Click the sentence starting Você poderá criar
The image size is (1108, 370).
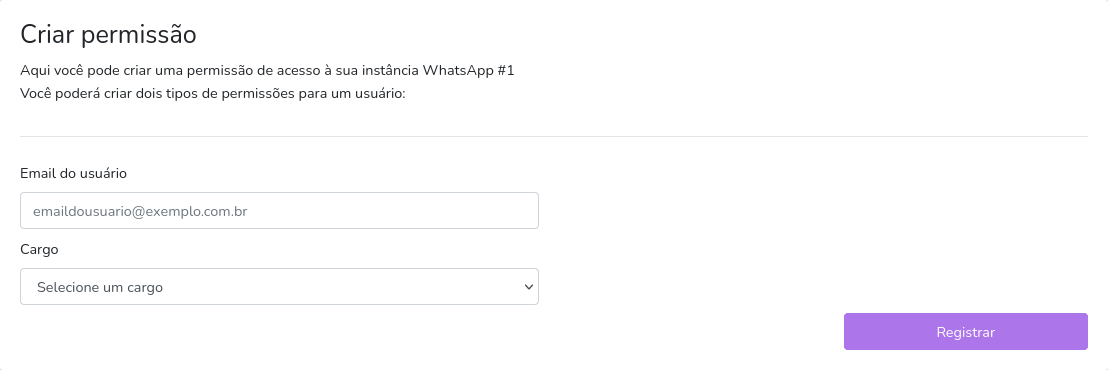pyautogui.click(x=213, y=93)
